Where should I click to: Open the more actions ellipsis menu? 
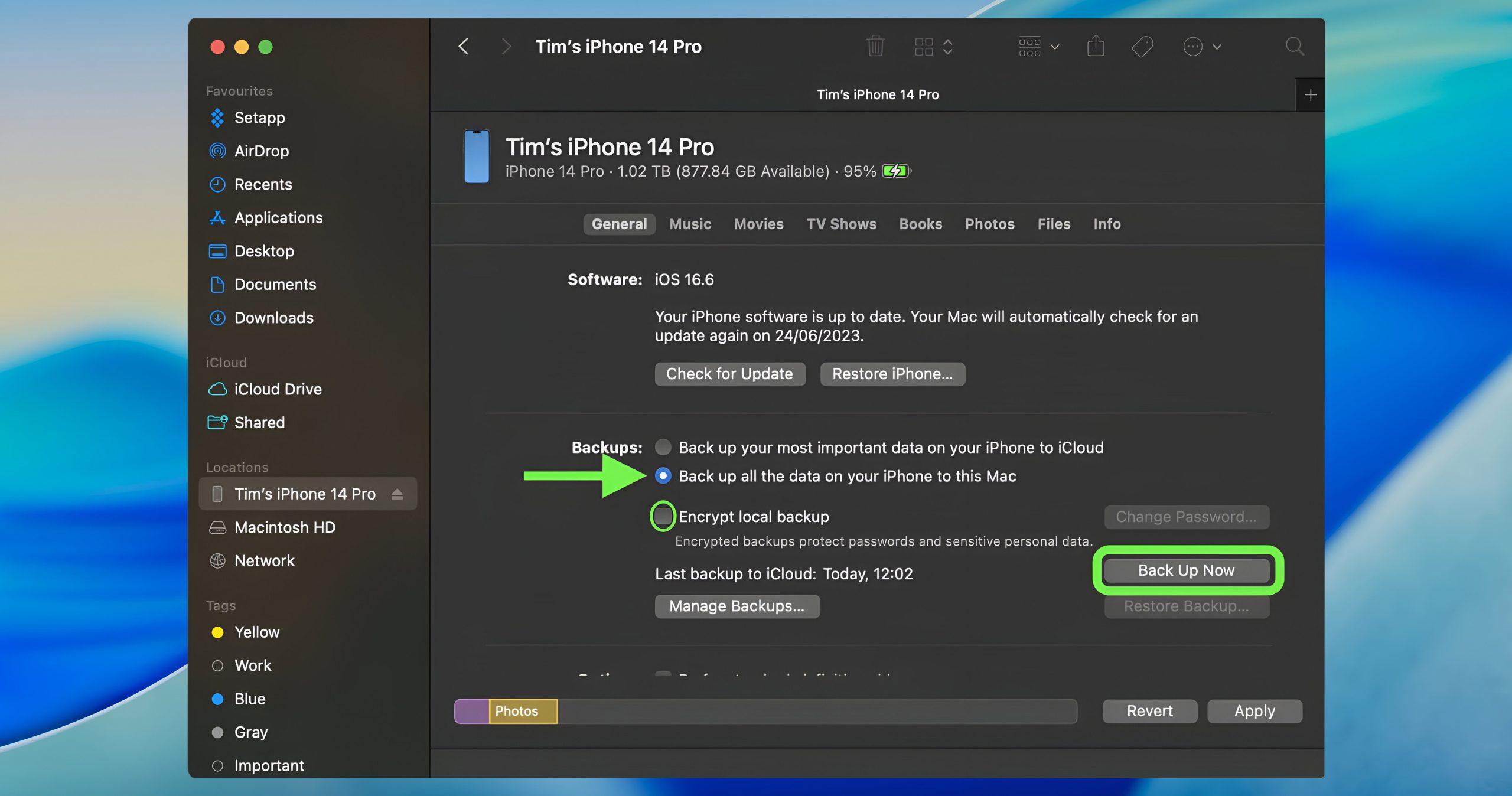coord(1201,47)
